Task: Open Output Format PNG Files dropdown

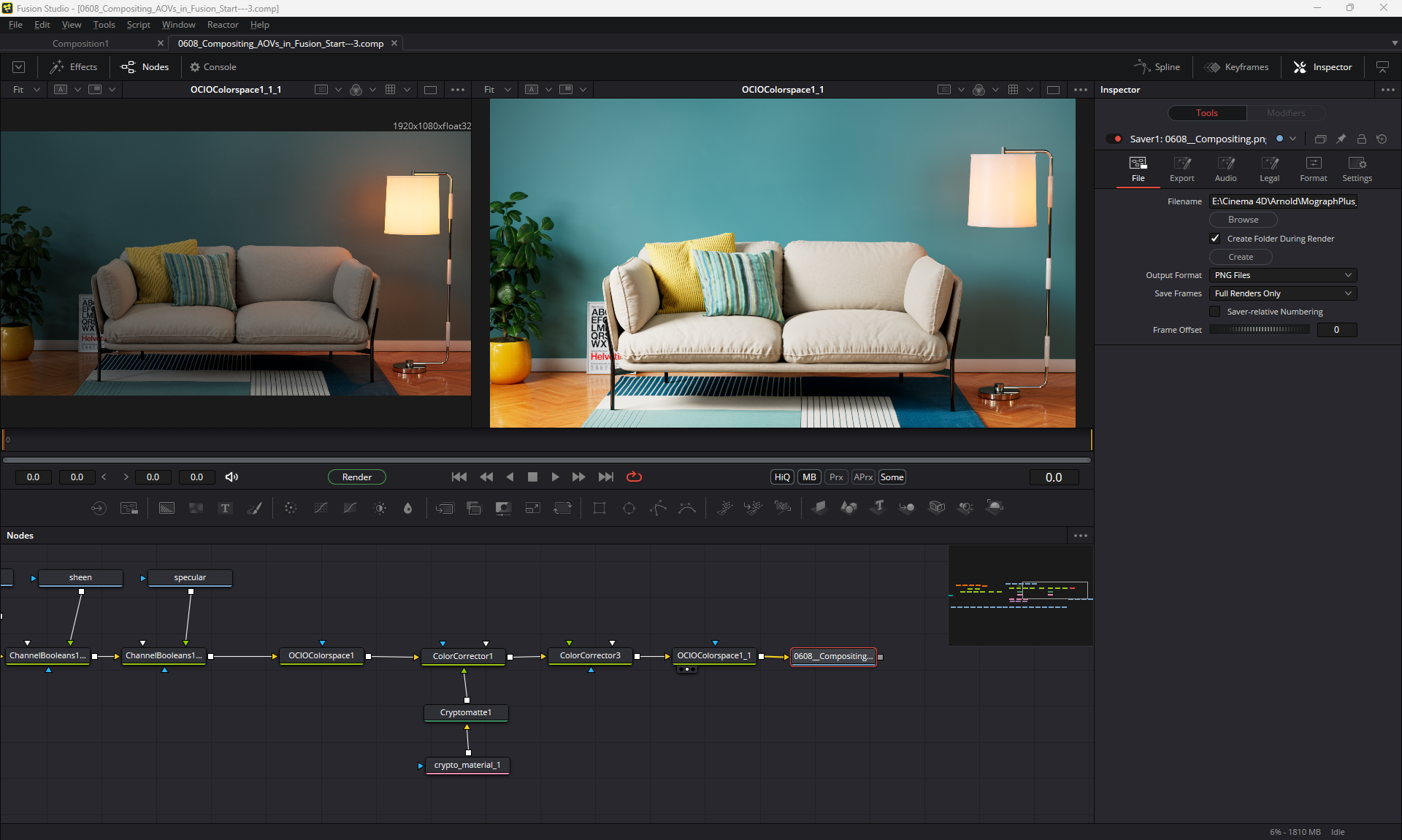Action: click(x=1283, y=275)
